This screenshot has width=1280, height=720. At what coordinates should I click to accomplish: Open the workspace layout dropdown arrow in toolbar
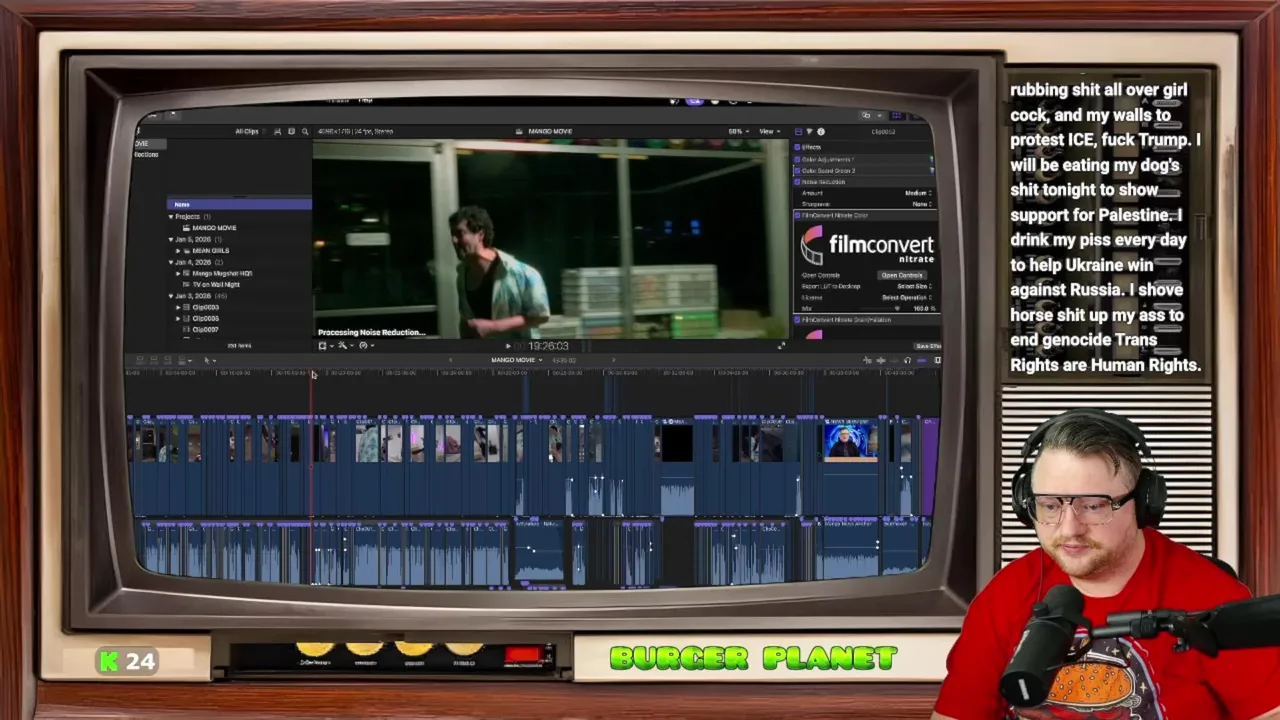pyautogui.click(x=879, y=115)
